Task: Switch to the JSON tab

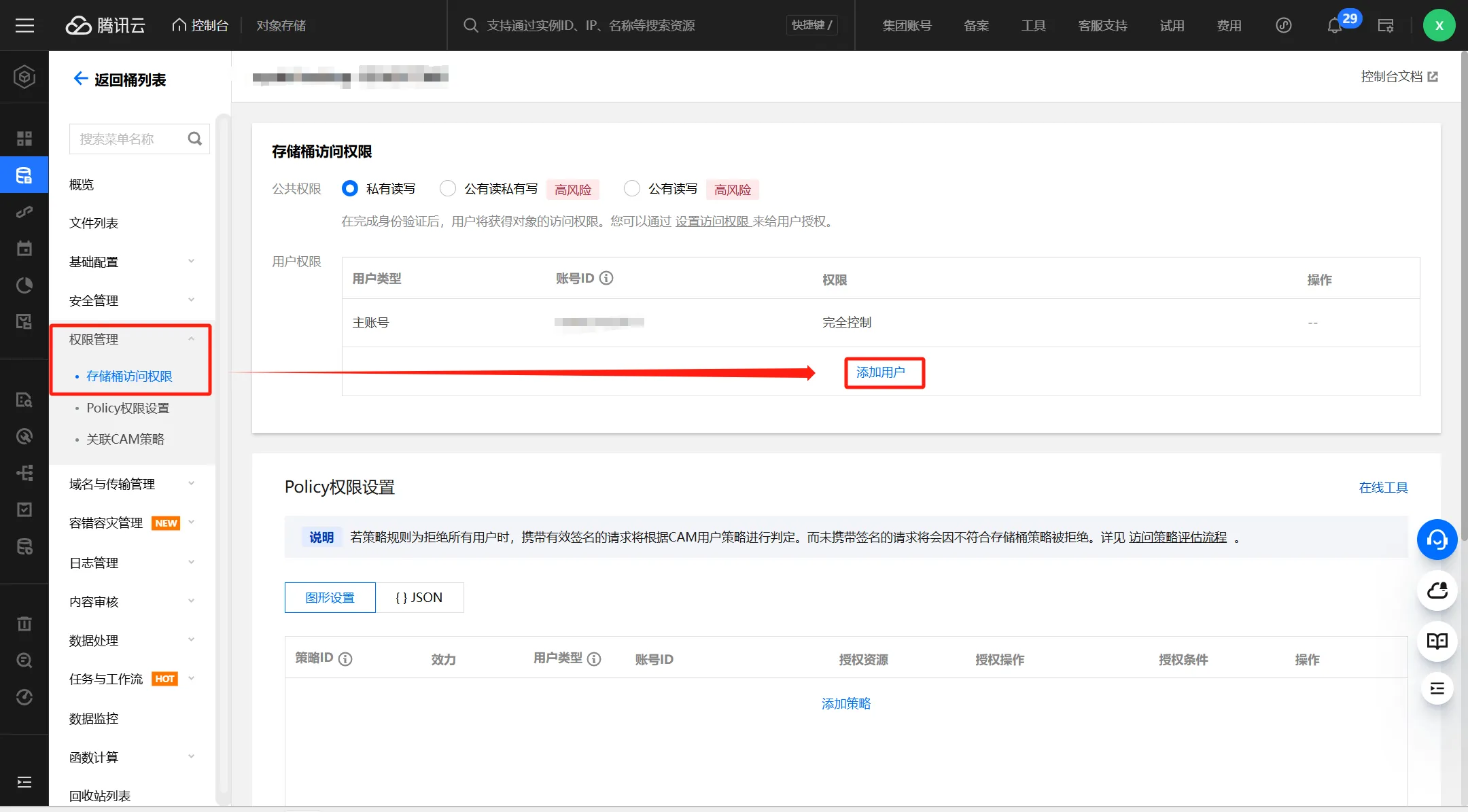Action: point(419,597)
